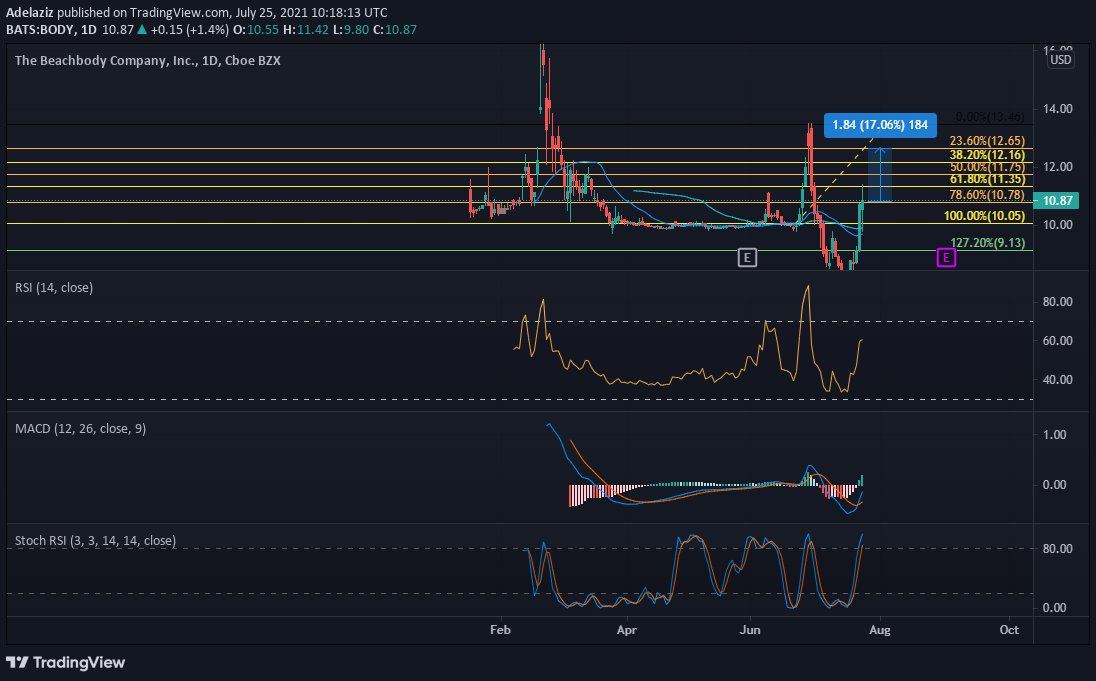Click the USD currency label

(x=1060, y=59)
